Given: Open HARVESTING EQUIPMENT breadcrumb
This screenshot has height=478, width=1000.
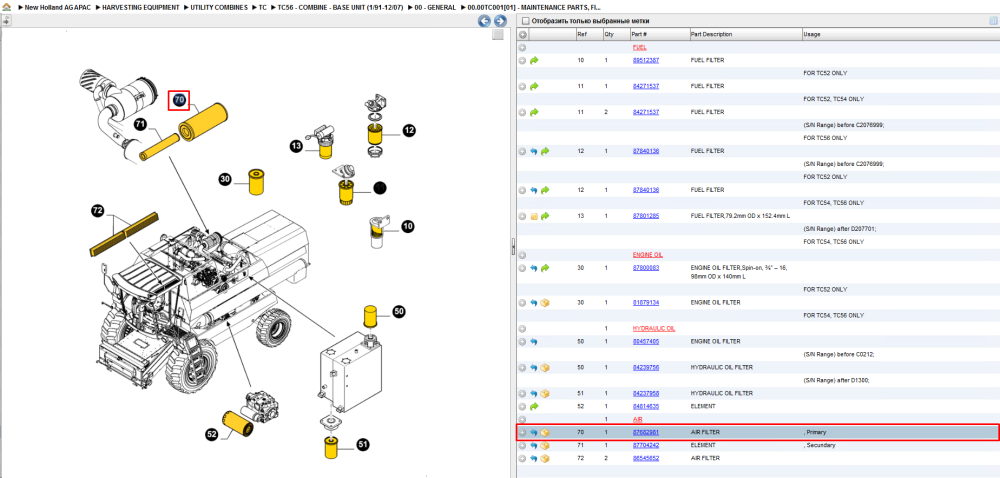Looking at the screenshot, I should point(141,8).
